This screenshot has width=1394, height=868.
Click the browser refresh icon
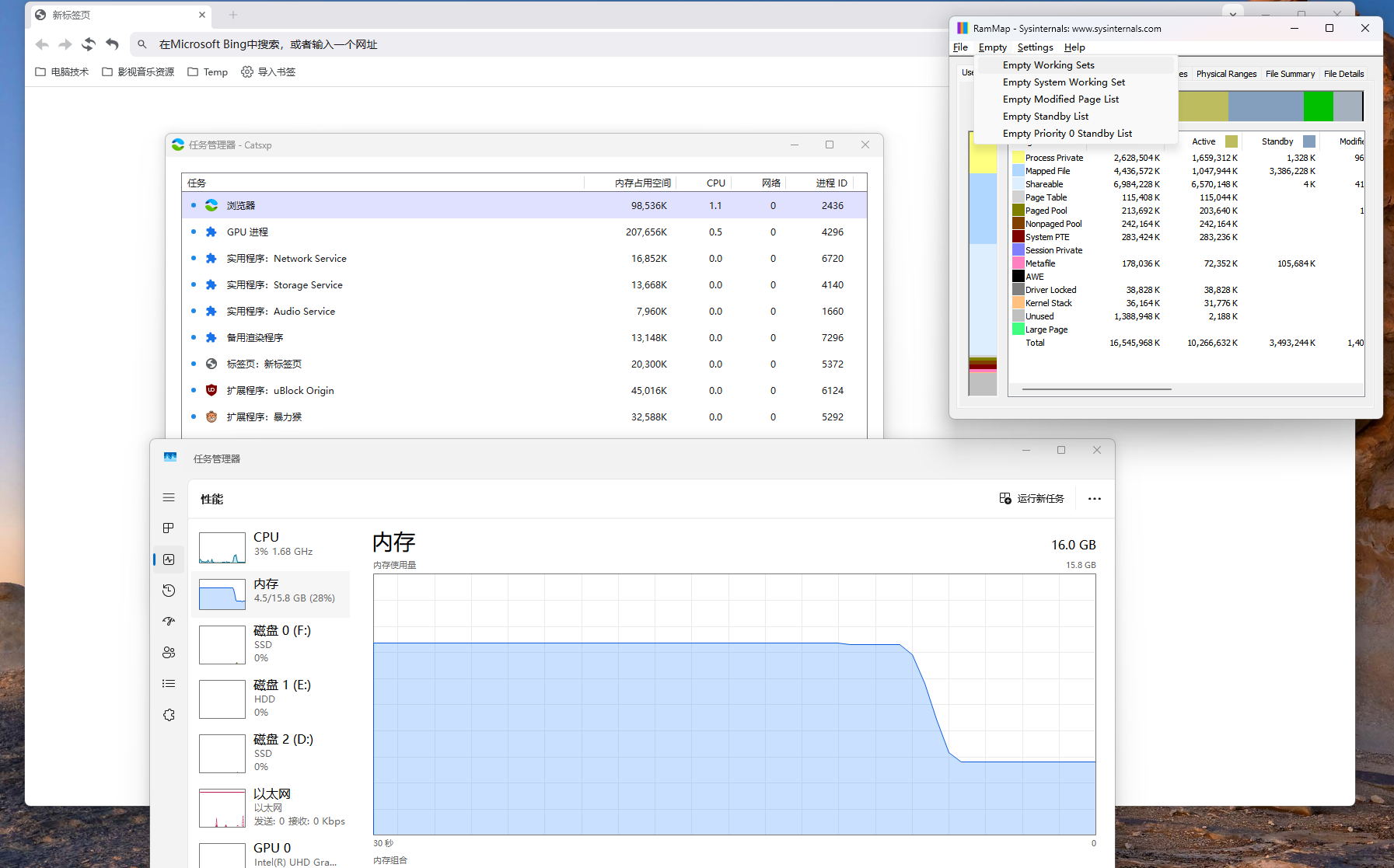[x=89, y=44]
